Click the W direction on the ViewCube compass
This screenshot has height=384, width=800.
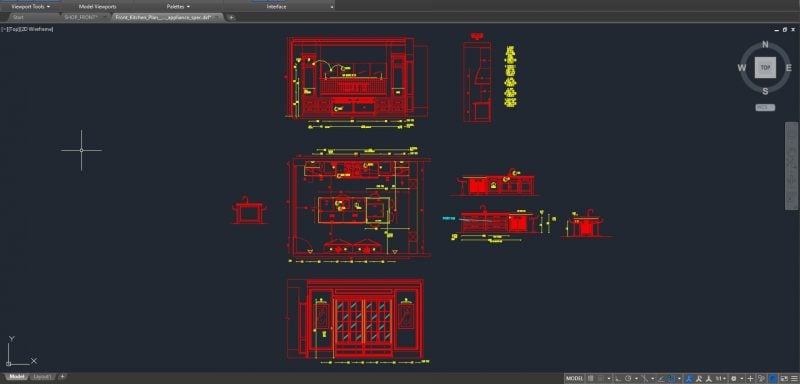pos(742,68)
